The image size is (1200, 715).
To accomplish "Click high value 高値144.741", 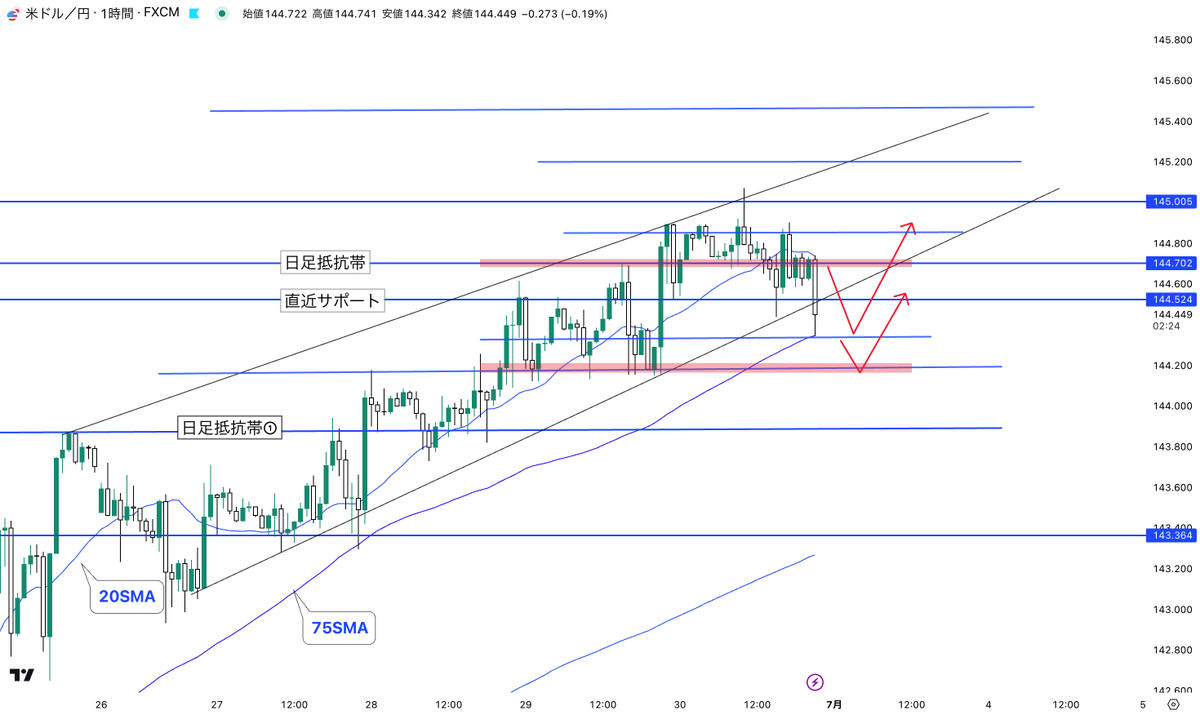I will (x=344, y=14).
